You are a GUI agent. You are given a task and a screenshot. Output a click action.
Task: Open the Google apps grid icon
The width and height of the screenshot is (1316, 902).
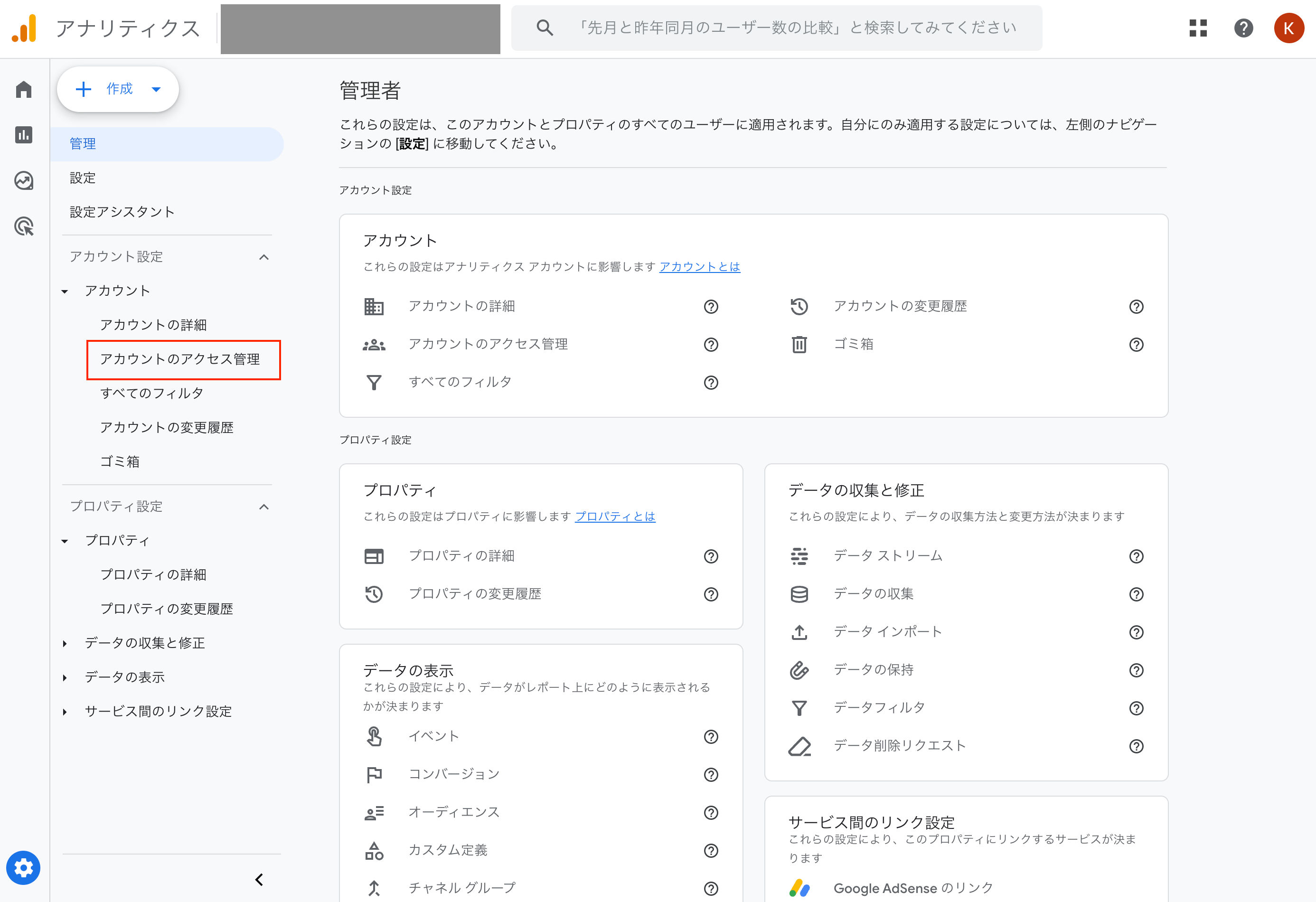(1198, 28)
